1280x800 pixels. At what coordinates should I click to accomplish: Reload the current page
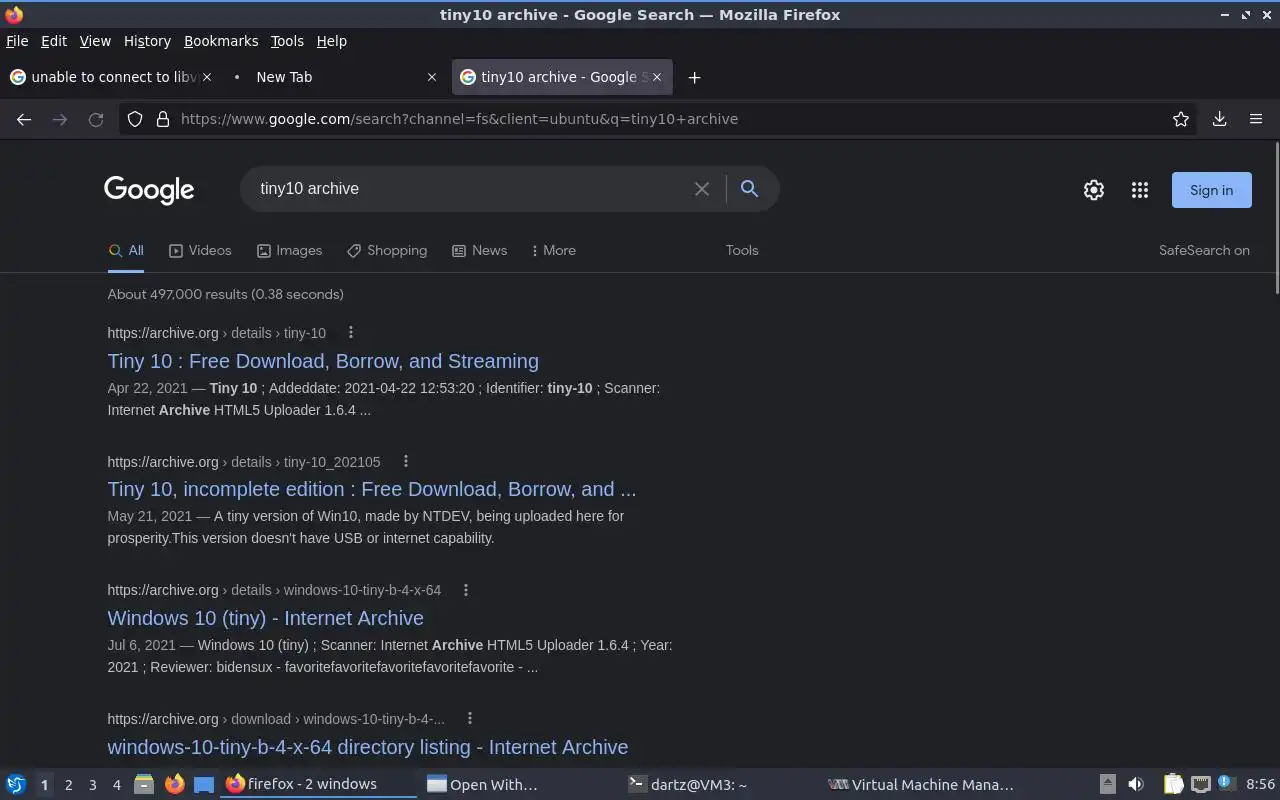click(96, 119)
